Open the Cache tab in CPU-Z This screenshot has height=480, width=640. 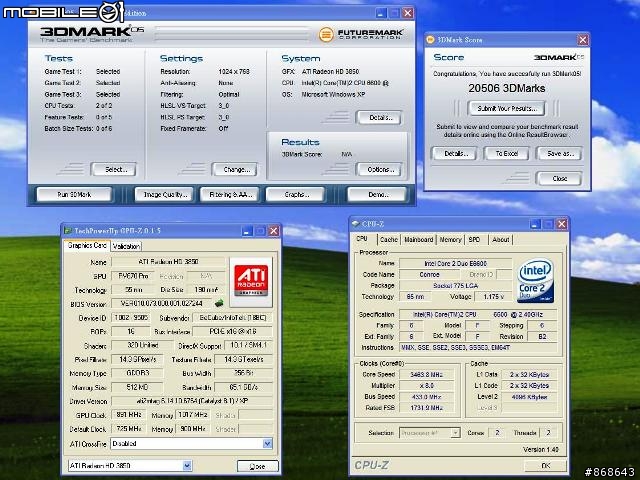[389, 240]
